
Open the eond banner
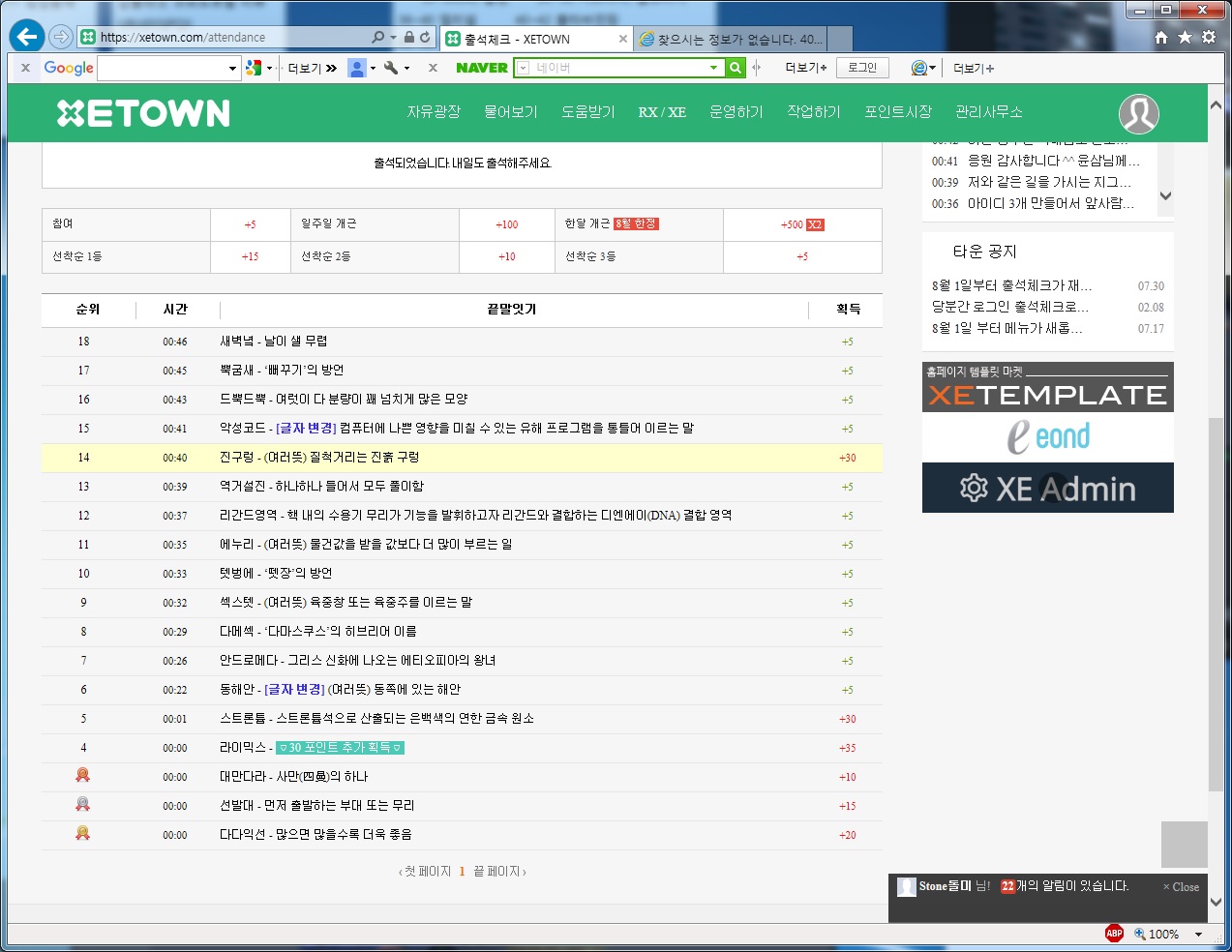click(x=1048, y=437)
